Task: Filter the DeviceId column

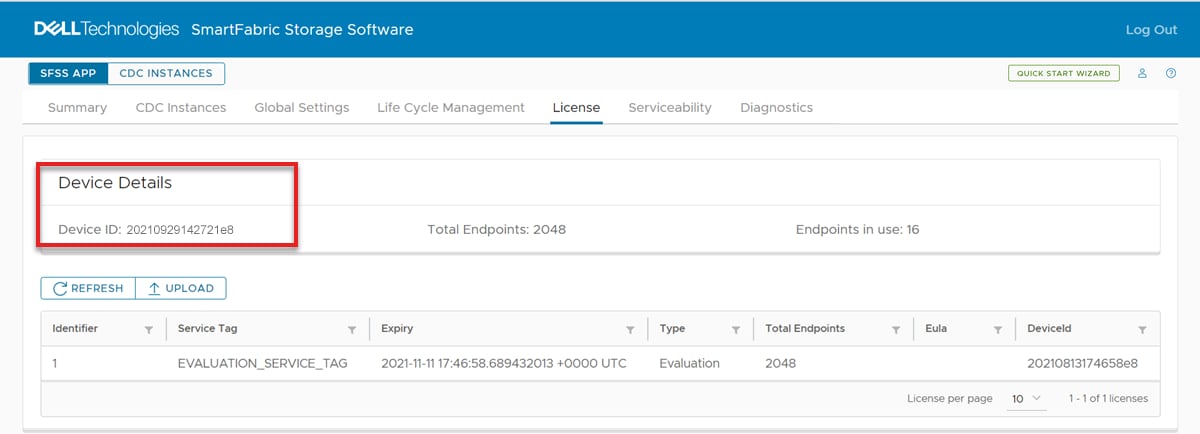Action: (x=1143, y=329)
